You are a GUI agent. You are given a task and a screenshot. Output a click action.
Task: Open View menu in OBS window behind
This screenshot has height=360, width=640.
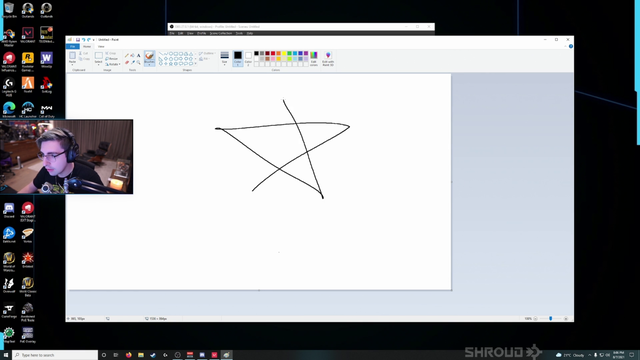click(190, 33)
